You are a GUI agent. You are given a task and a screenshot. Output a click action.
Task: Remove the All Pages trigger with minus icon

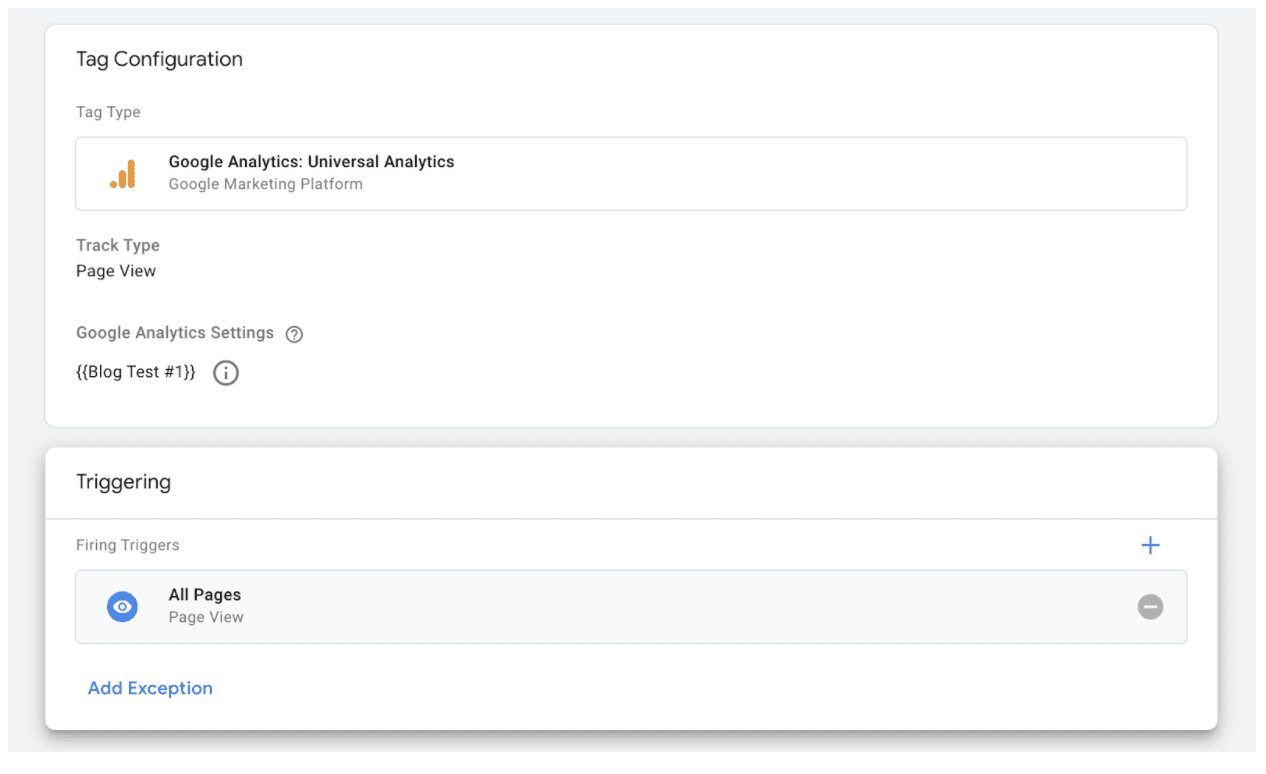pyautogui.click(x=1150, y=606)
